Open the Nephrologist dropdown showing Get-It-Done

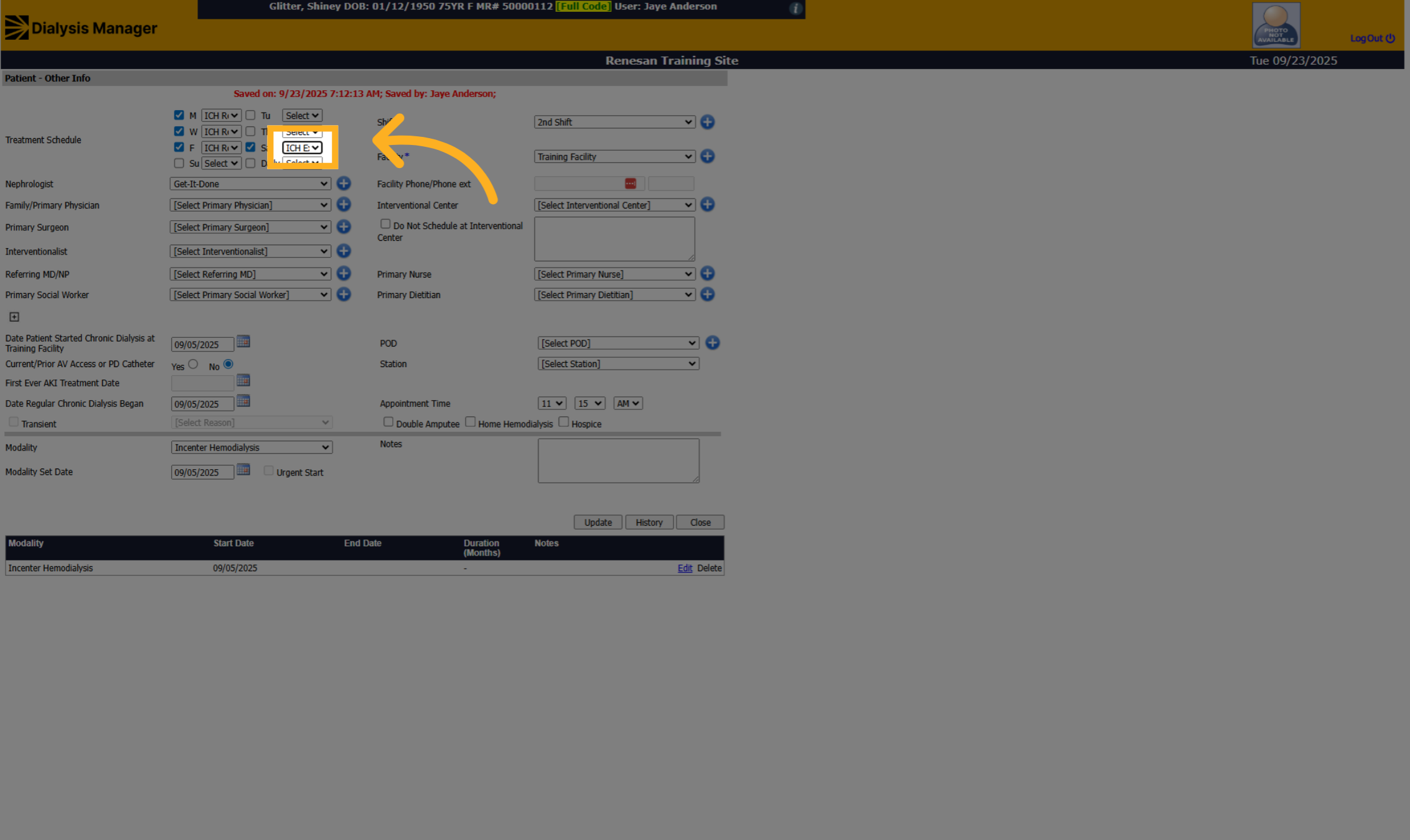click(250, 184)
